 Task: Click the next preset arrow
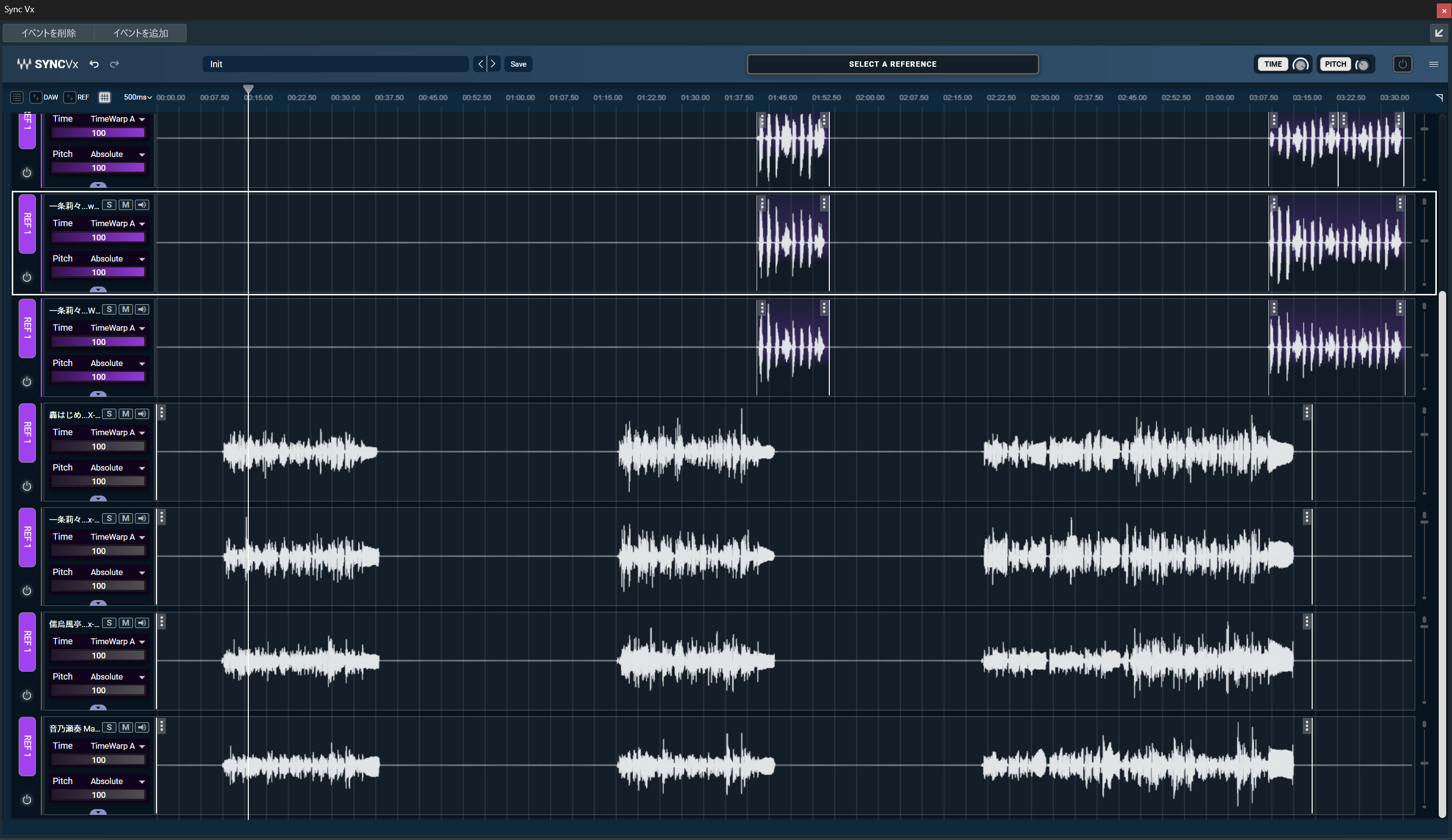click(493, 64)
